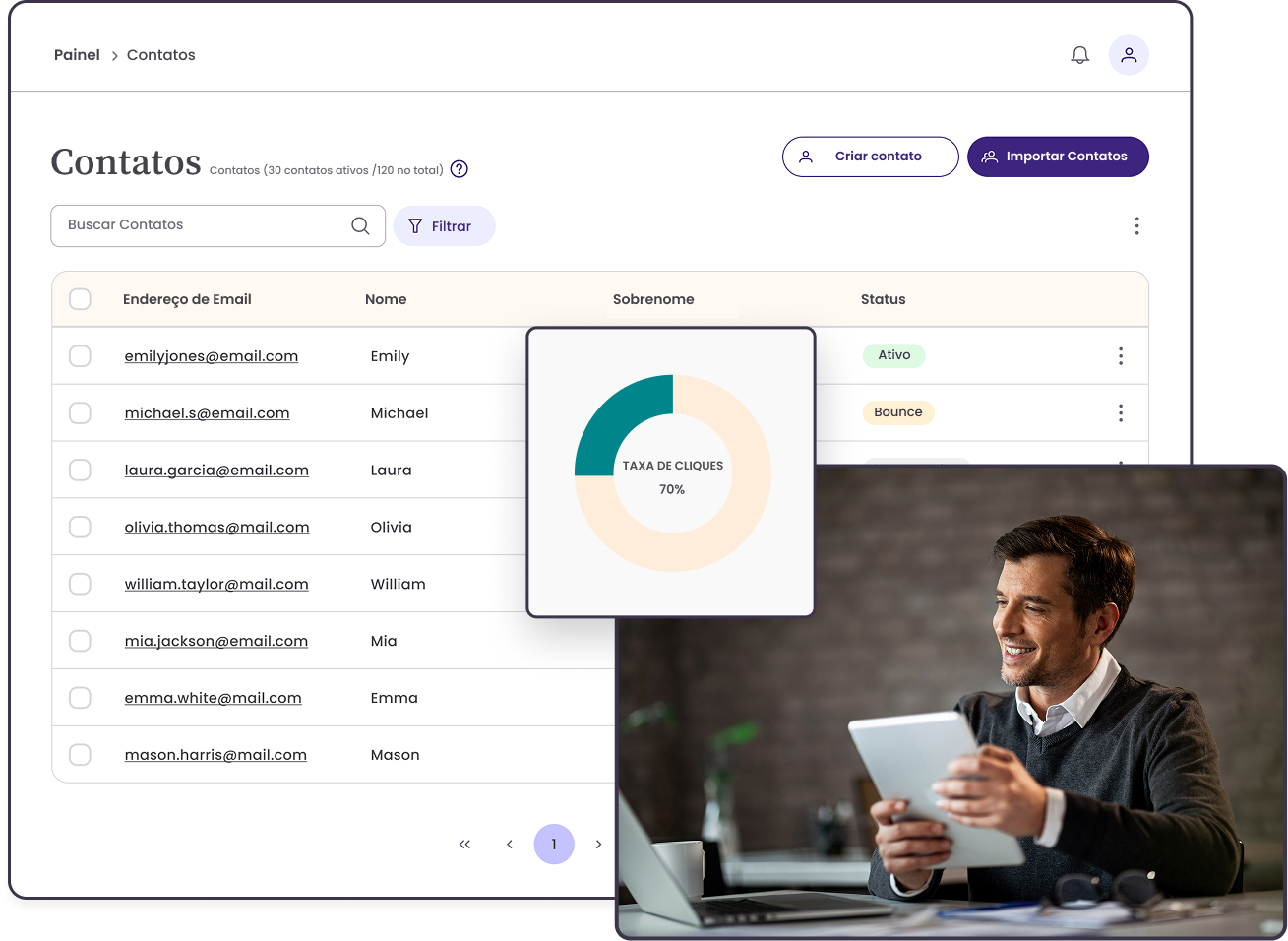Open row options for michael.s@email.com

(1121, 412)
